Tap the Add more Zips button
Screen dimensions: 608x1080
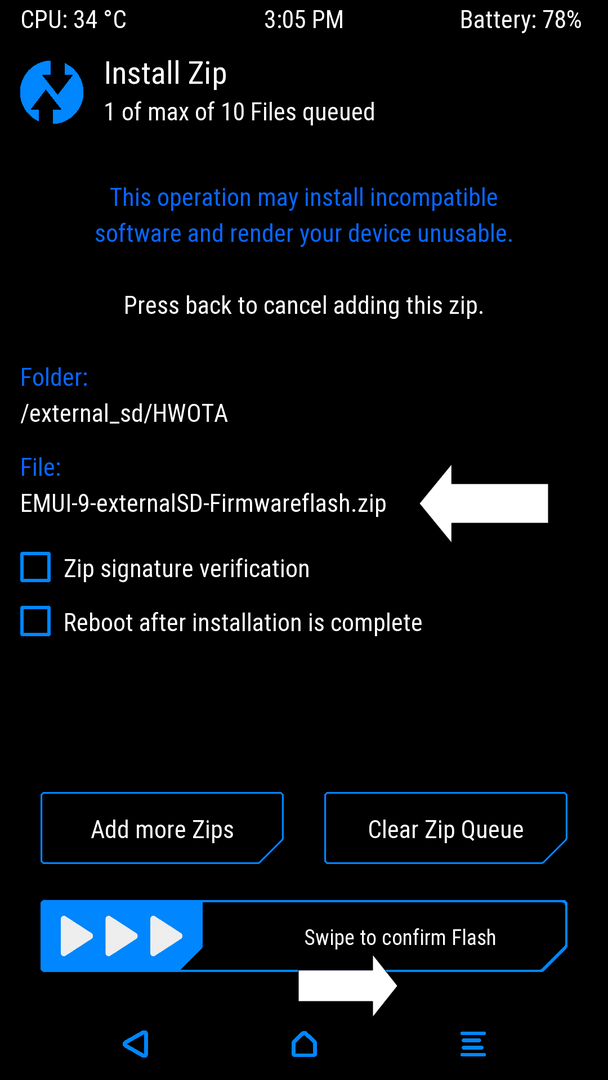162,828
